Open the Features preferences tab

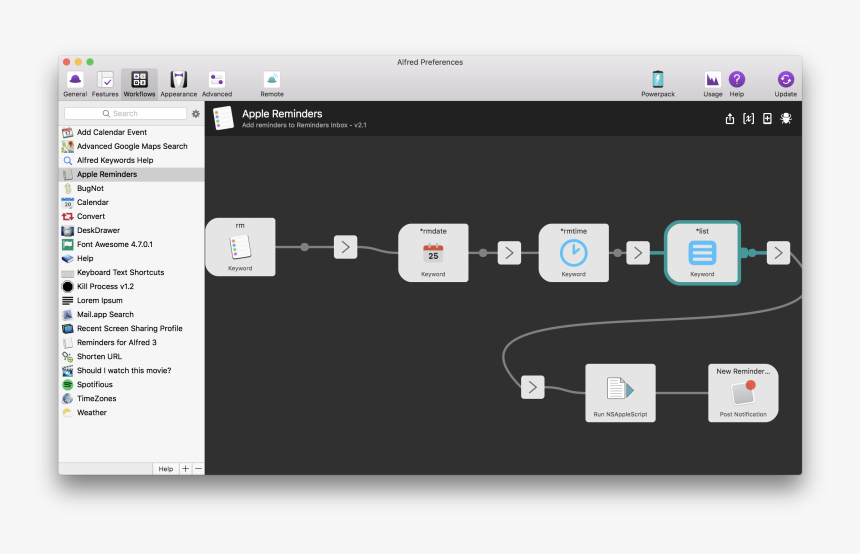[105, 83]
